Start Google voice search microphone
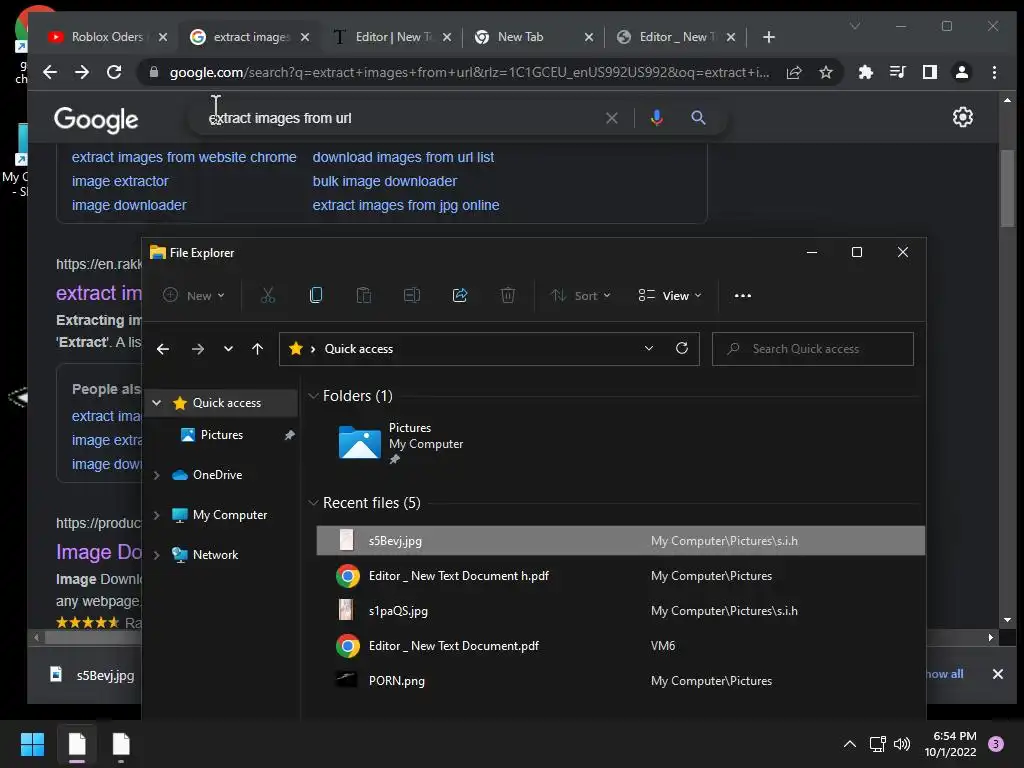Viewport: 1024px width, 768px height. (x=657, y=118)
